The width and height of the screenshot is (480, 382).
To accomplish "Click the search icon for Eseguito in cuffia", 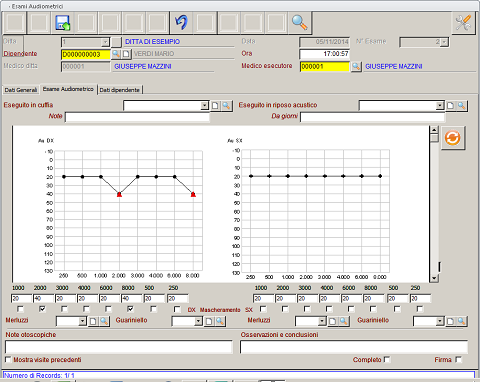I will [x=226, y=106].
